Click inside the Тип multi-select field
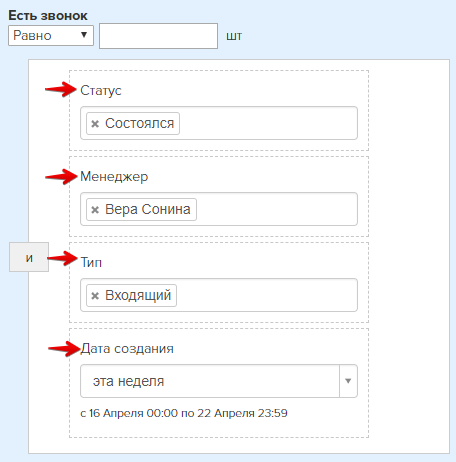The width and height of the screenshot is (456, 462). coord(267,295)
